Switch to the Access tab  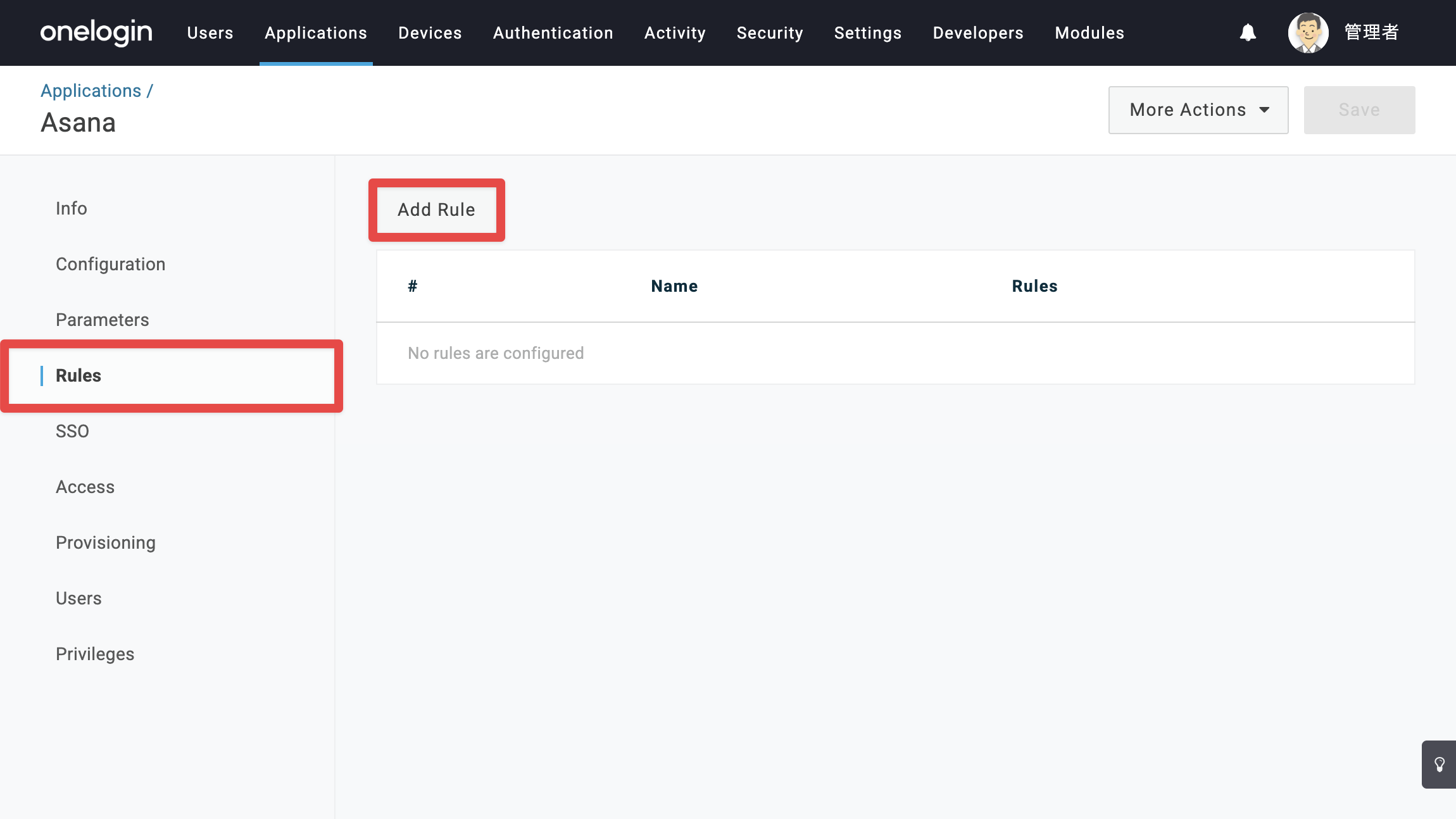(x=85, y=487)
